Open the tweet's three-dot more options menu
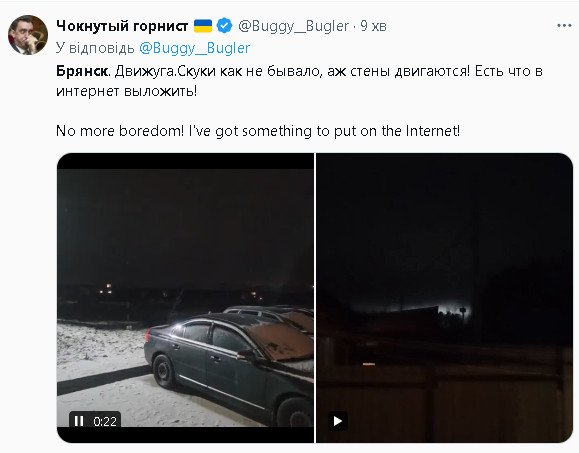Image resolution: width=579 pixels, height=453 pixels. (564, 25)
